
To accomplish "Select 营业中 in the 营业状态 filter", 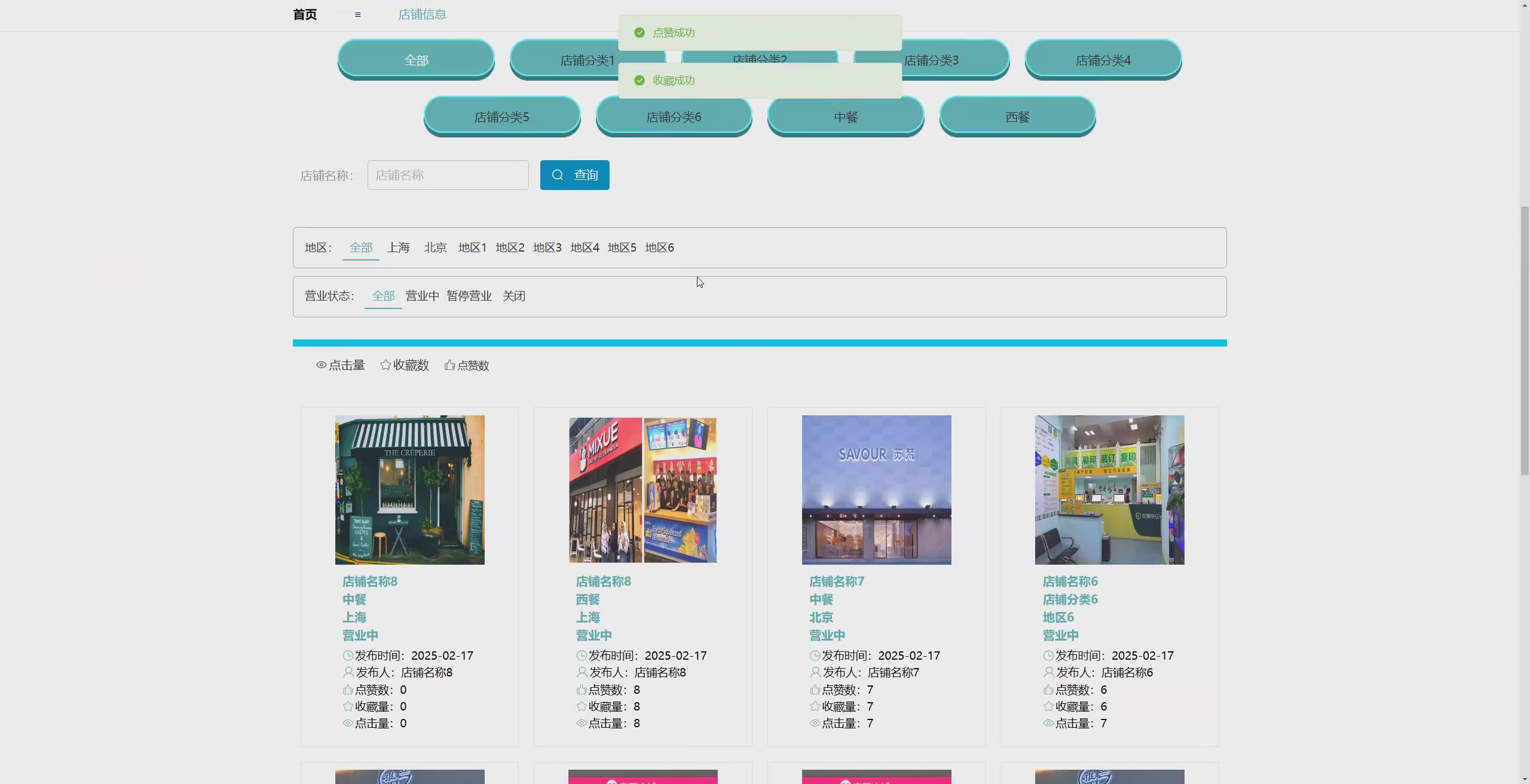I will [422, 296].
